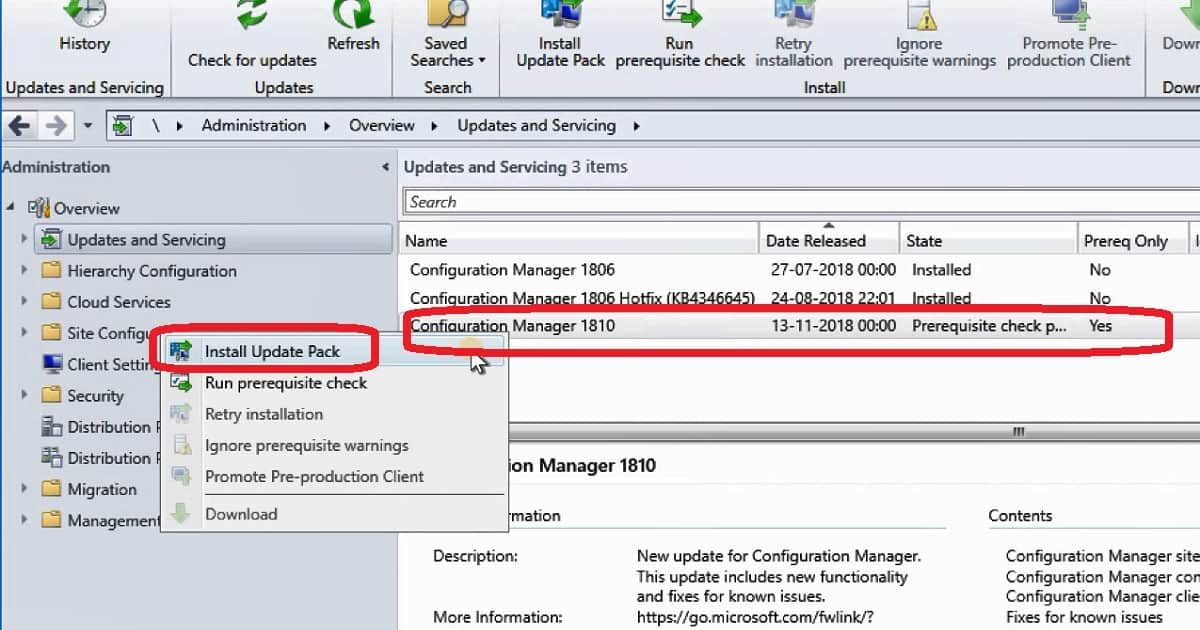Image resolution: width=1200 pixels, height=630 pixels.
Task: Click Updates and Servicing breadcrumb
Action: pyautogui.click(x=536, y=126)
